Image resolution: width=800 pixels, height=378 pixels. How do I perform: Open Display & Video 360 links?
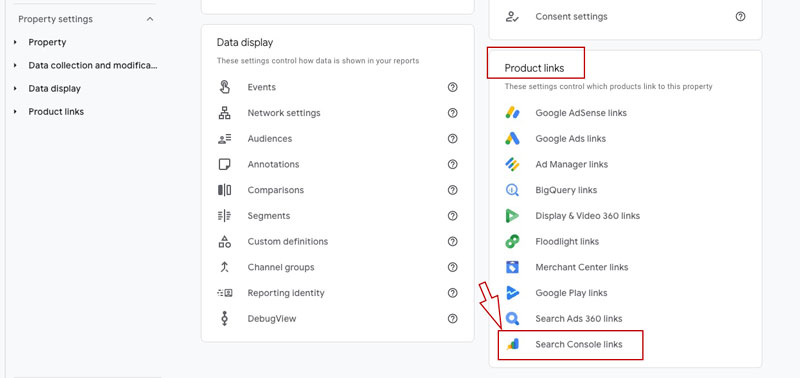(588, 216)
